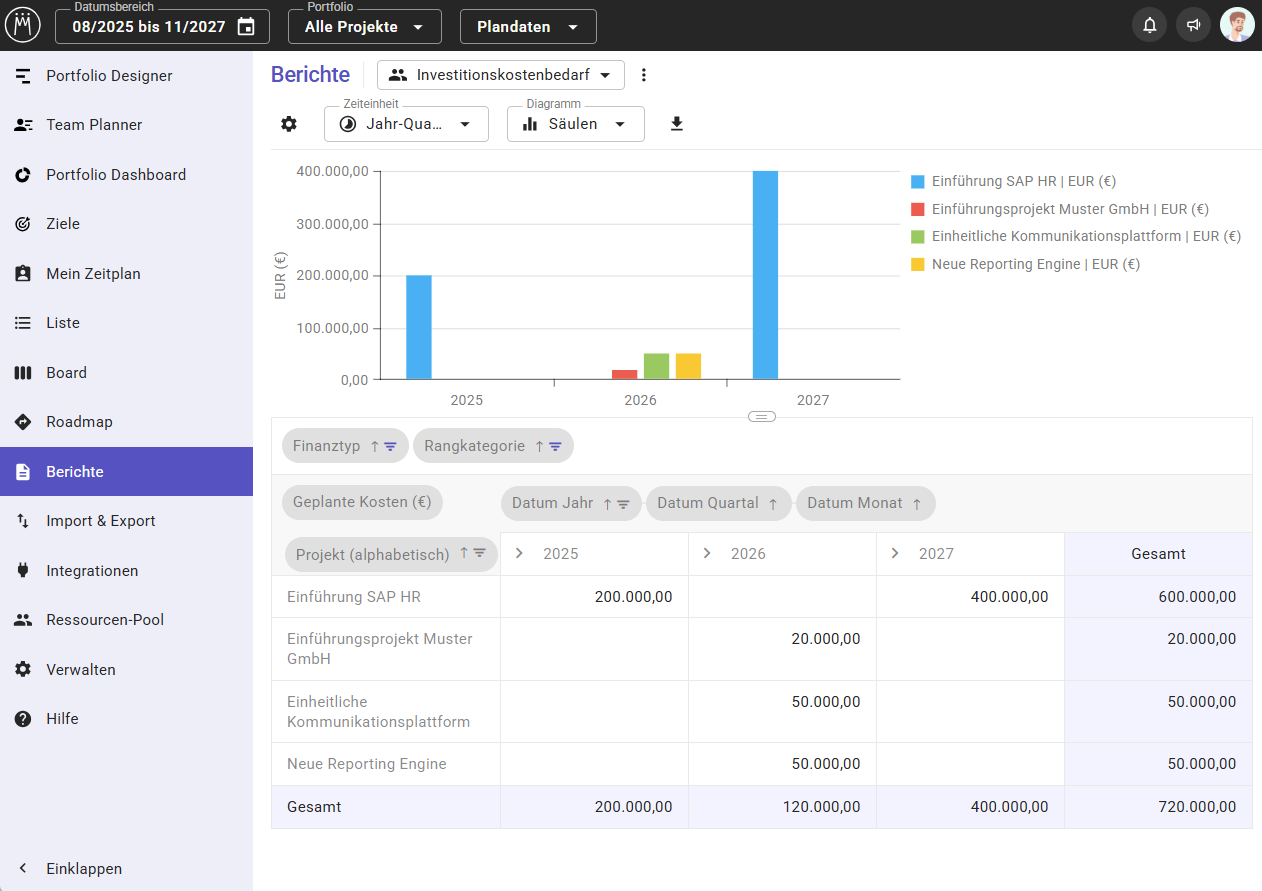Click the notification bell icon
The image size is (1262, 891).
[1149, 26]
